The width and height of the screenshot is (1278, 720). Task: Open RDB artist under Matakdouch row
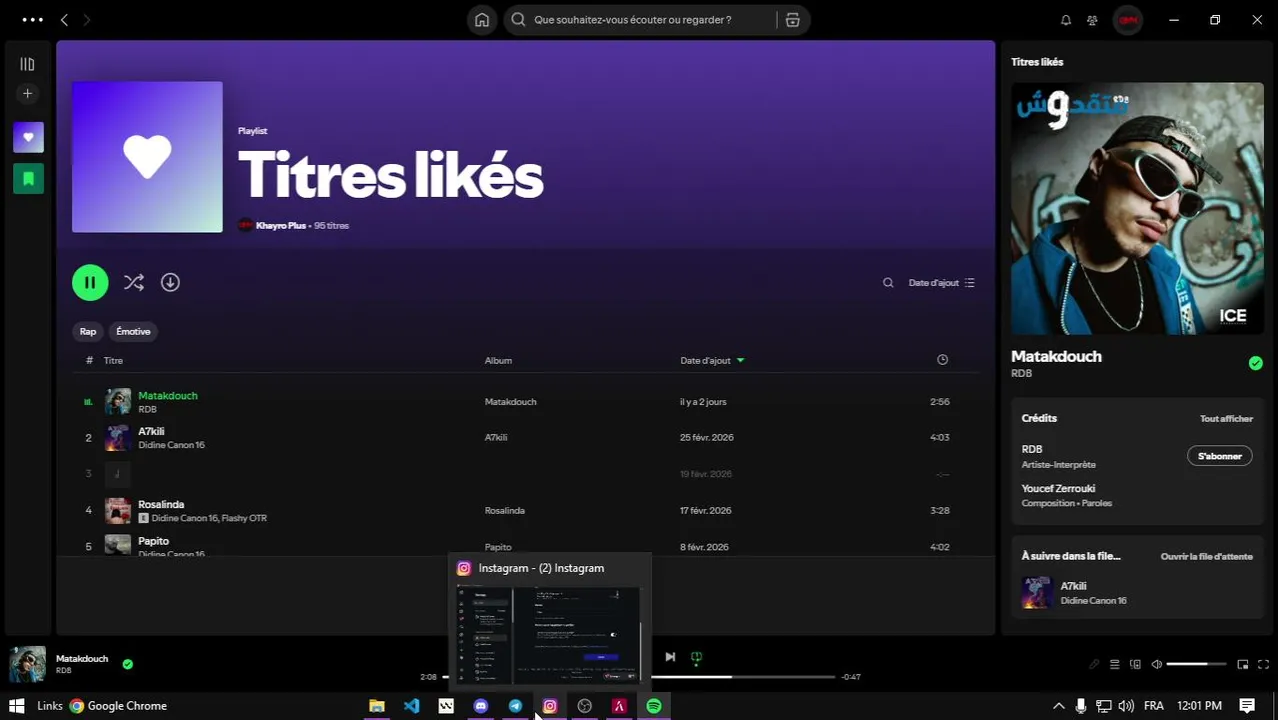coord(147,409)
